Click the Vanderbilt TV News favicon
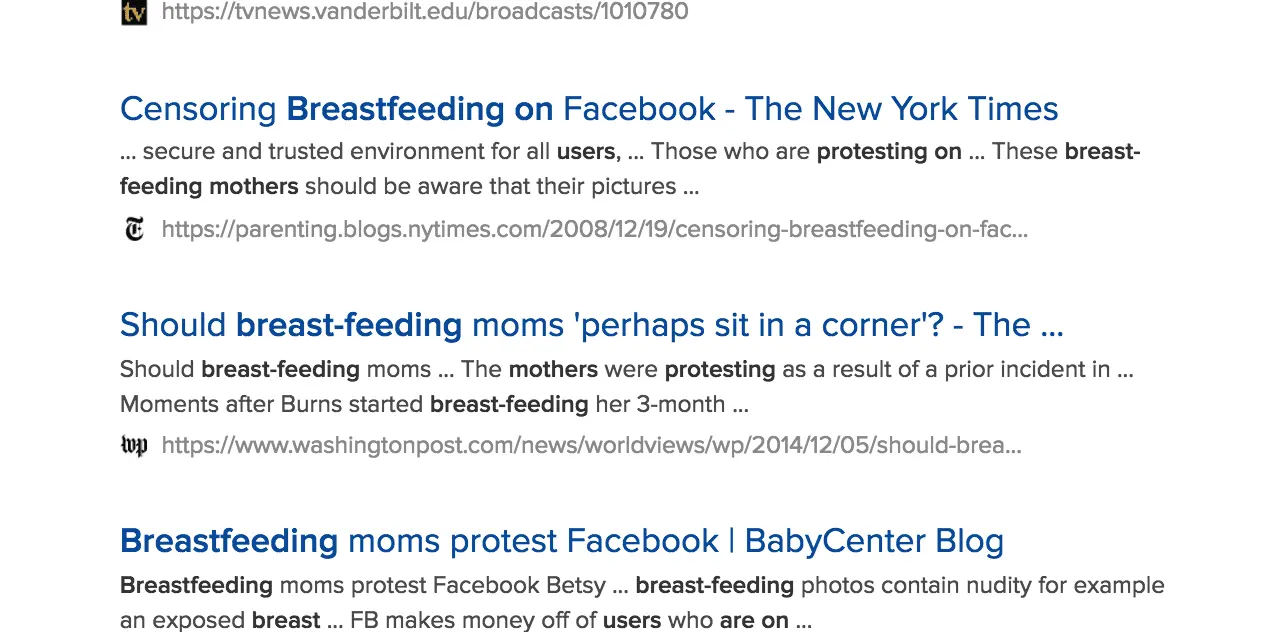Viewport: 1261px width, 632px height. (134, 12)
